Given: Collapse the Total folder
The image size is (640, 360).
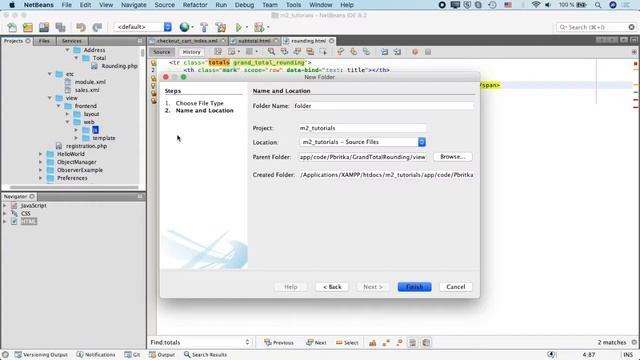Looking at the screenshot, I should coord(76,58).
